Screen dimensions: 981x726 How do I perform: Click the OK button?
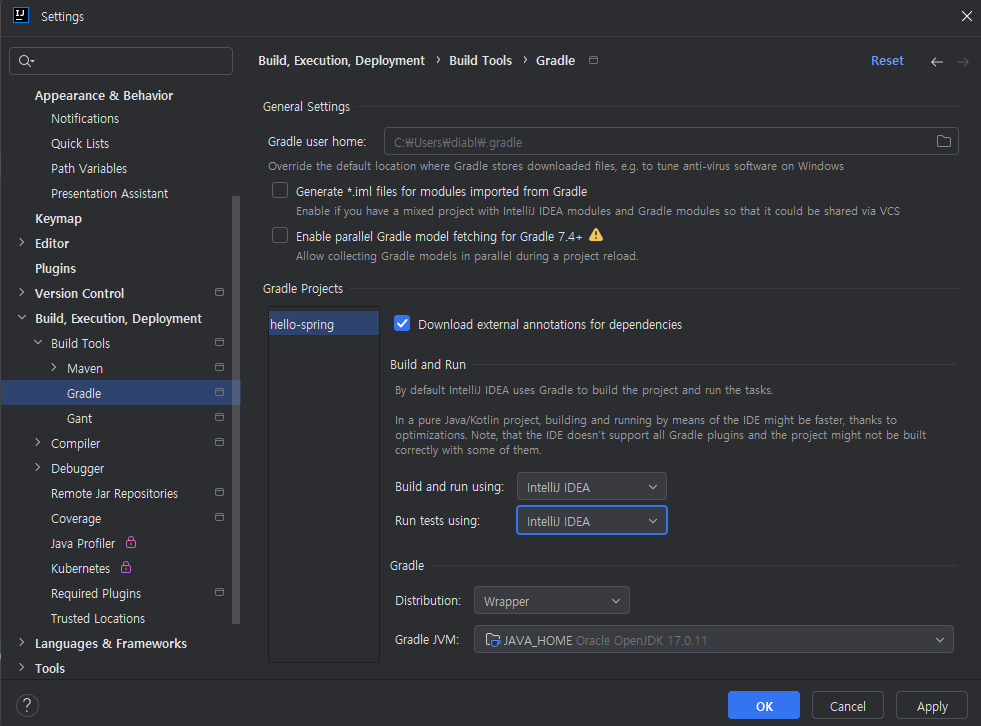tap(763, 706)
